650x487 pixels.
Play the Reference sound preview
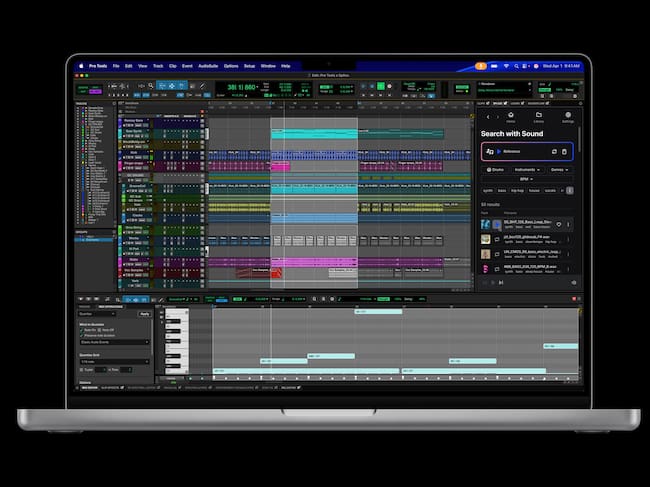pos(499,152)
